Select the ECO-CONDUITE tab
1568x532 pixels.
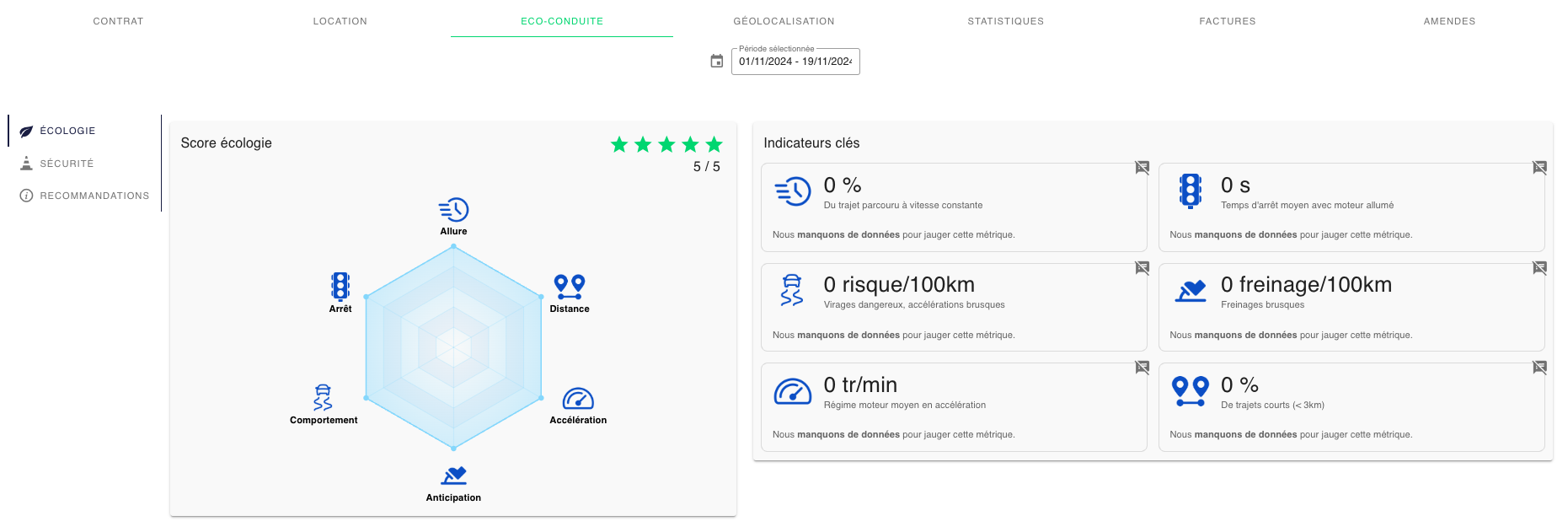click(x=562, y=21)
